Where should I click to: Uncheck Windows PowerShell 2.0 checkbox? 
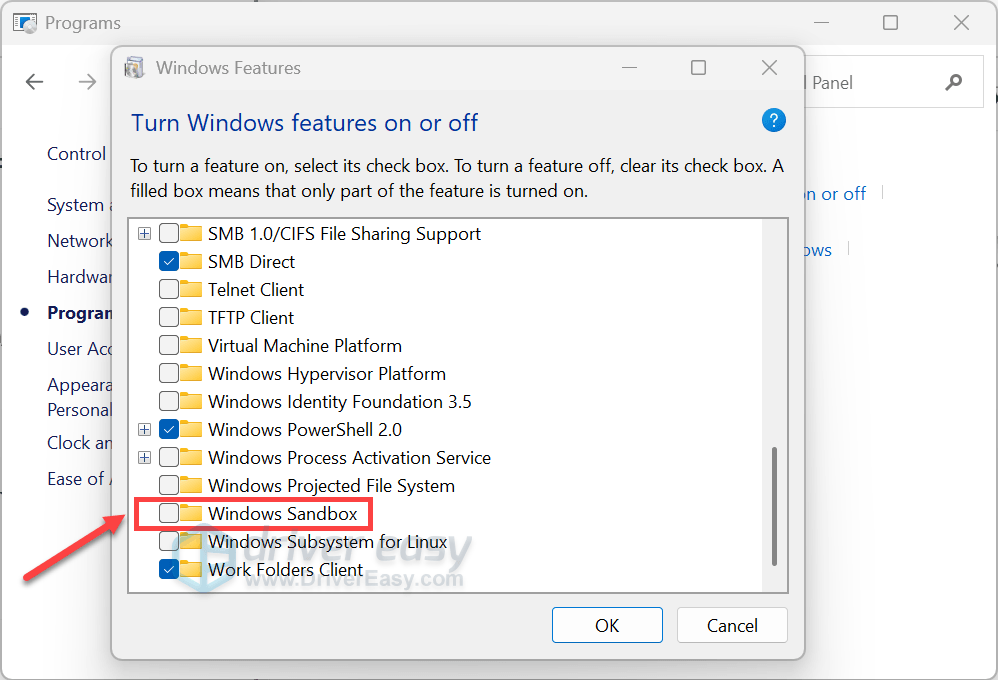coord(169,429)
